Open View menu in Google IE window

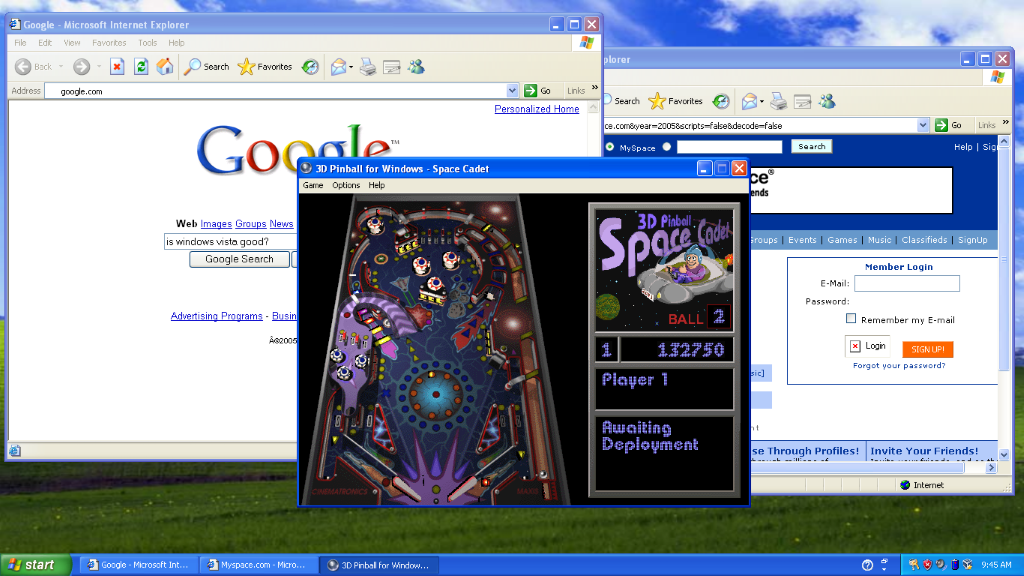click(x=72, y=43)
